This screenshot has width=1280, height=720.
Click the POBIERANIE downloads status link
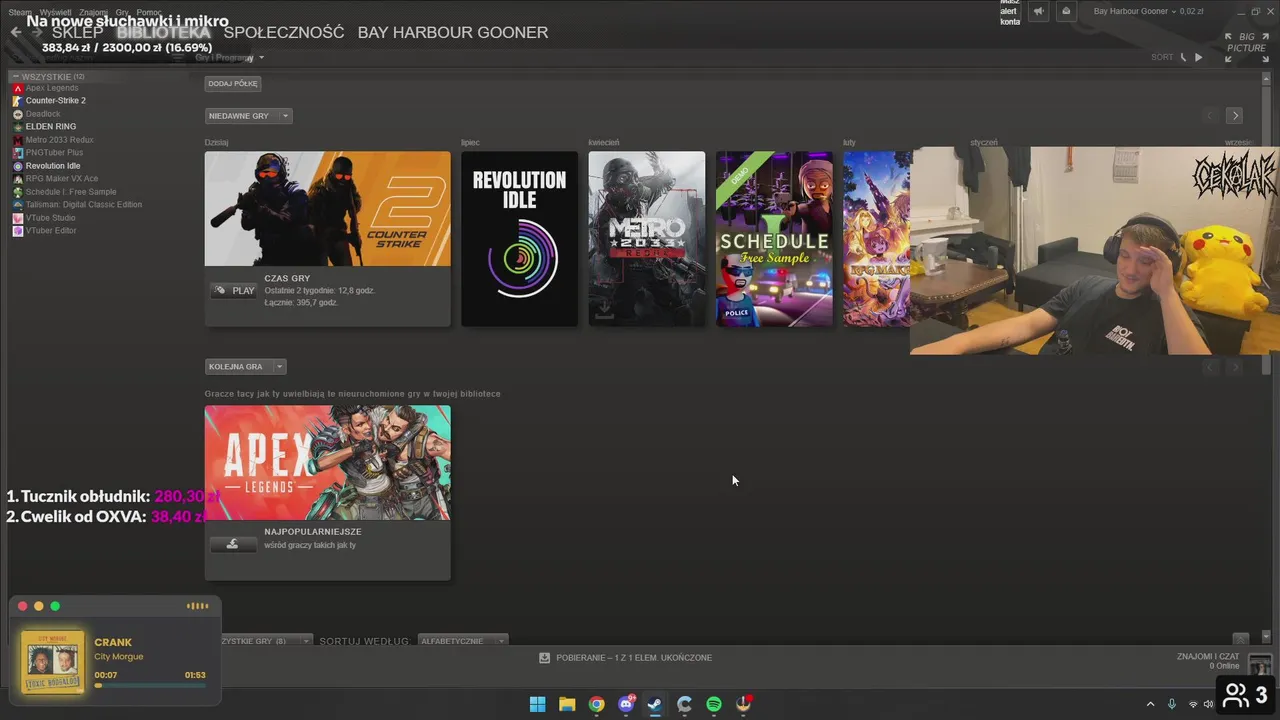pos(634,658)
